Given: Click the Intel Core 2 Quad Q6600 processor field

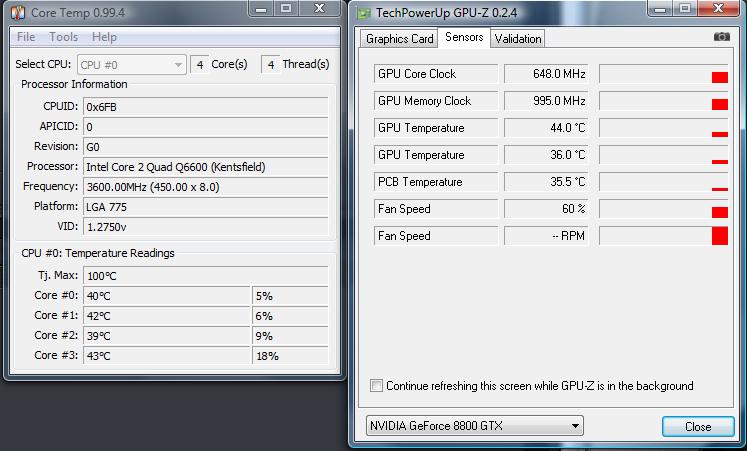Looking at the screenshot, I should (x=206, y=167).
